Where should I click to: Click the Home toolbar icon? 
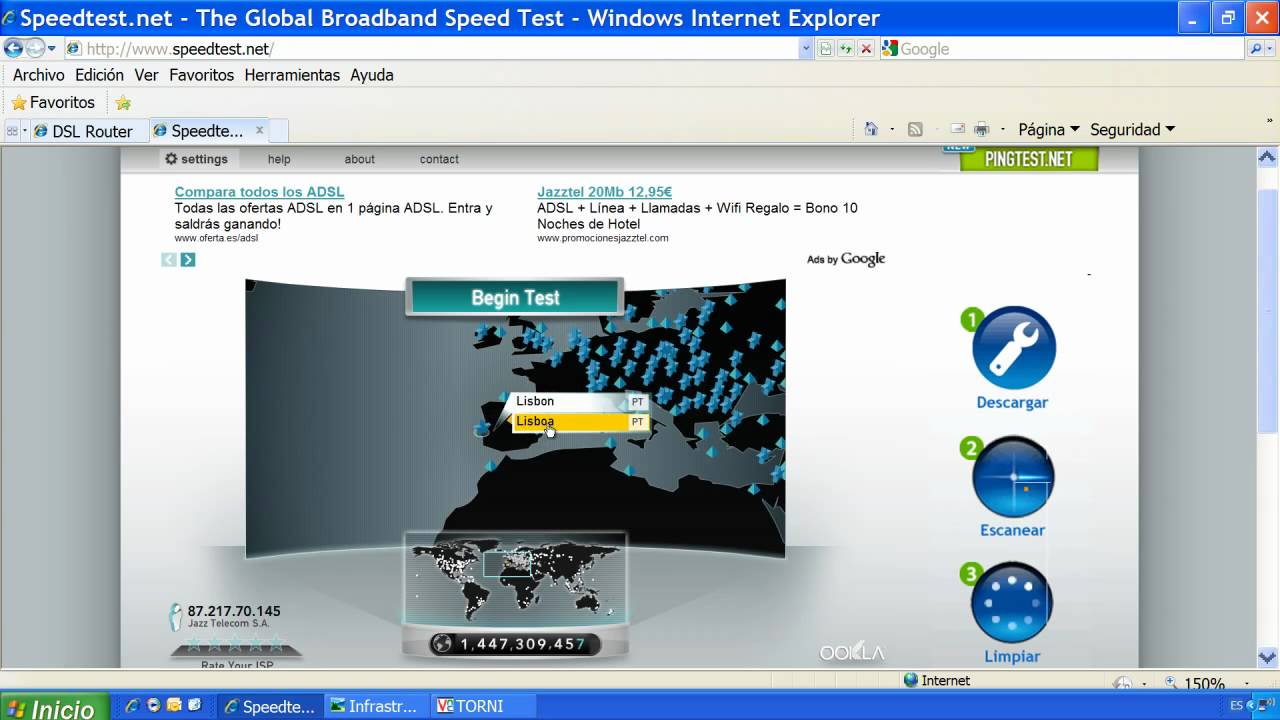click(871, 129)
